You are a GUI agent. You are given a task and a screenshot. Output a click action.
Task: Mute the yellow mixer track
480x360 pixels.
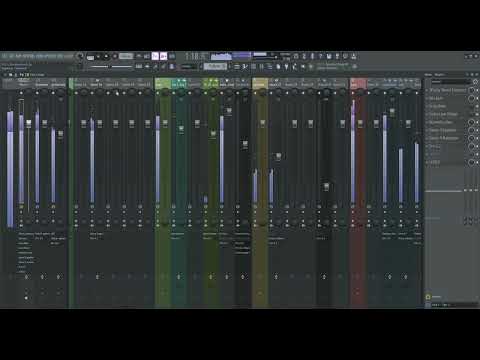[255, 93]
